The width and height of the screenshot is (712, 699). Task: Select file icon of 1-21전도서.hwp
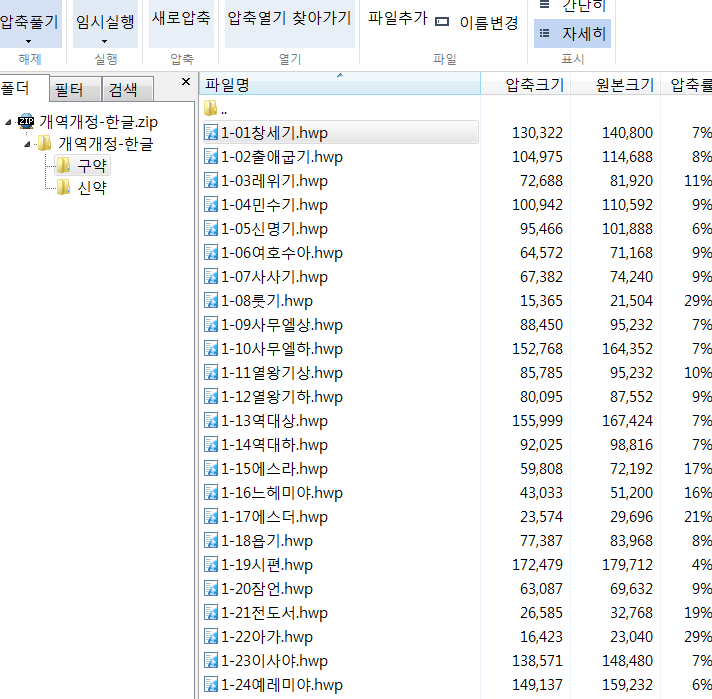pyautogui.click(x=211, y=613)
